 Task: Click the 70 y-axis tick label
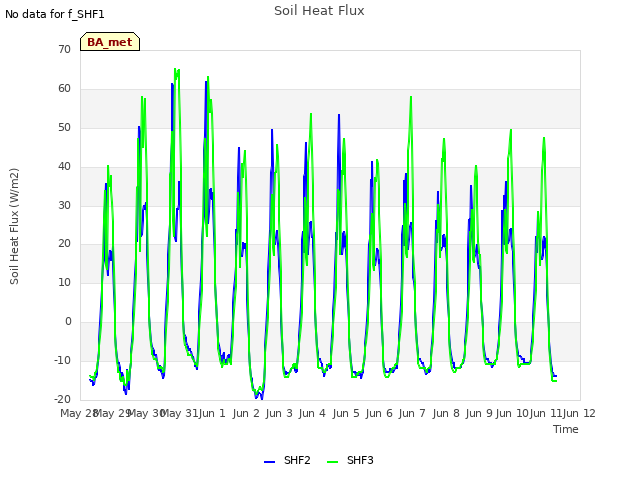(64, 49)
